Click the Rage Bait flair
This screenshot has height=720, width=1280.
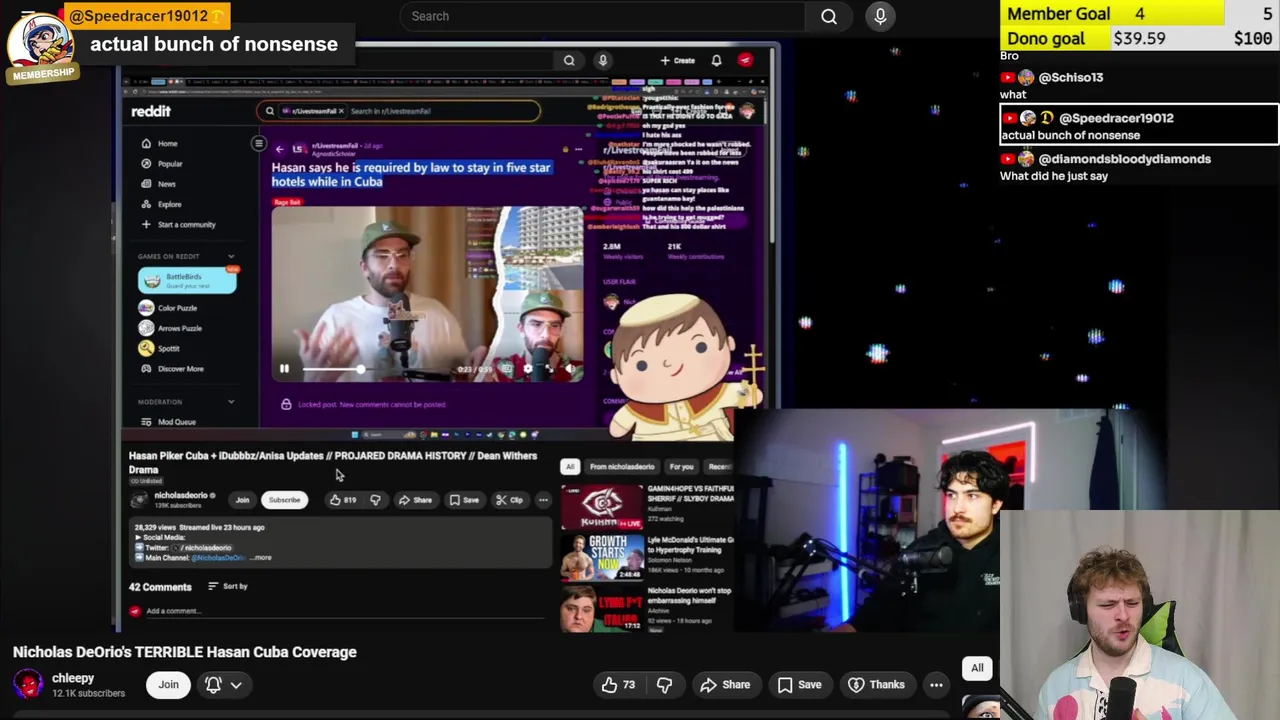(x=287, y=202)
